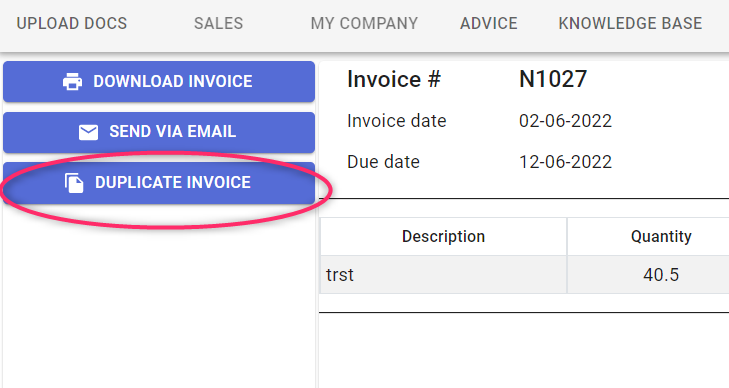
Task: Navigate to the Advice tab
Action: click(x=489, y=23)
